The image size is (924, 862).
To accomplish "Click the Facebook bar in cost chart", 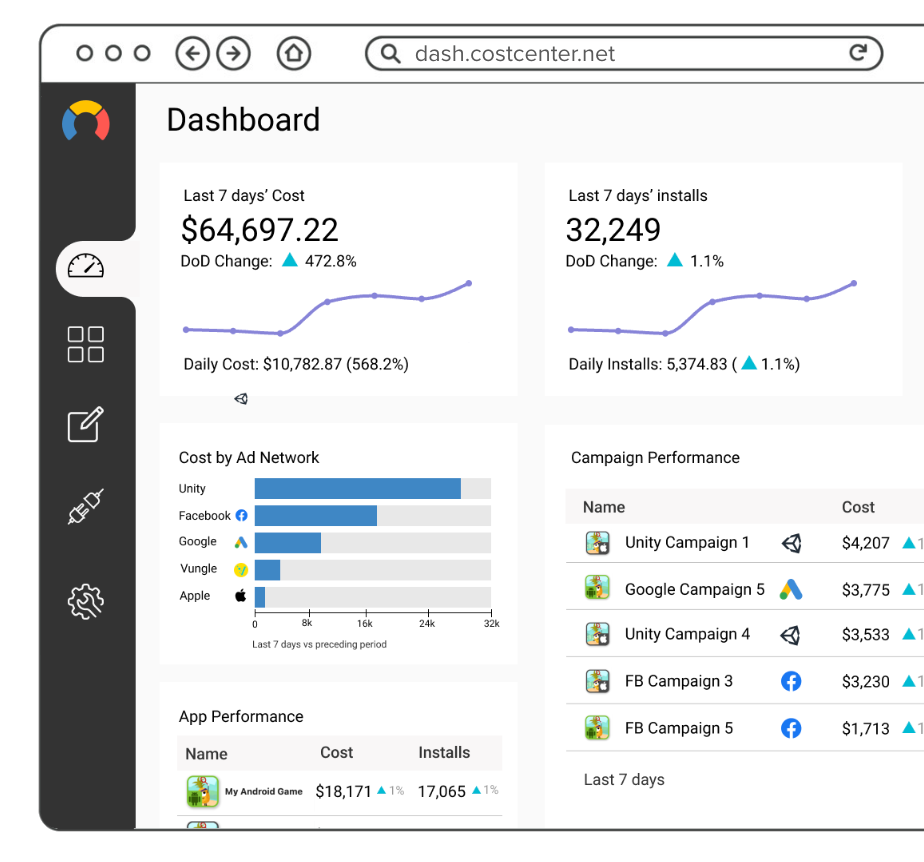I will point(316,516).
